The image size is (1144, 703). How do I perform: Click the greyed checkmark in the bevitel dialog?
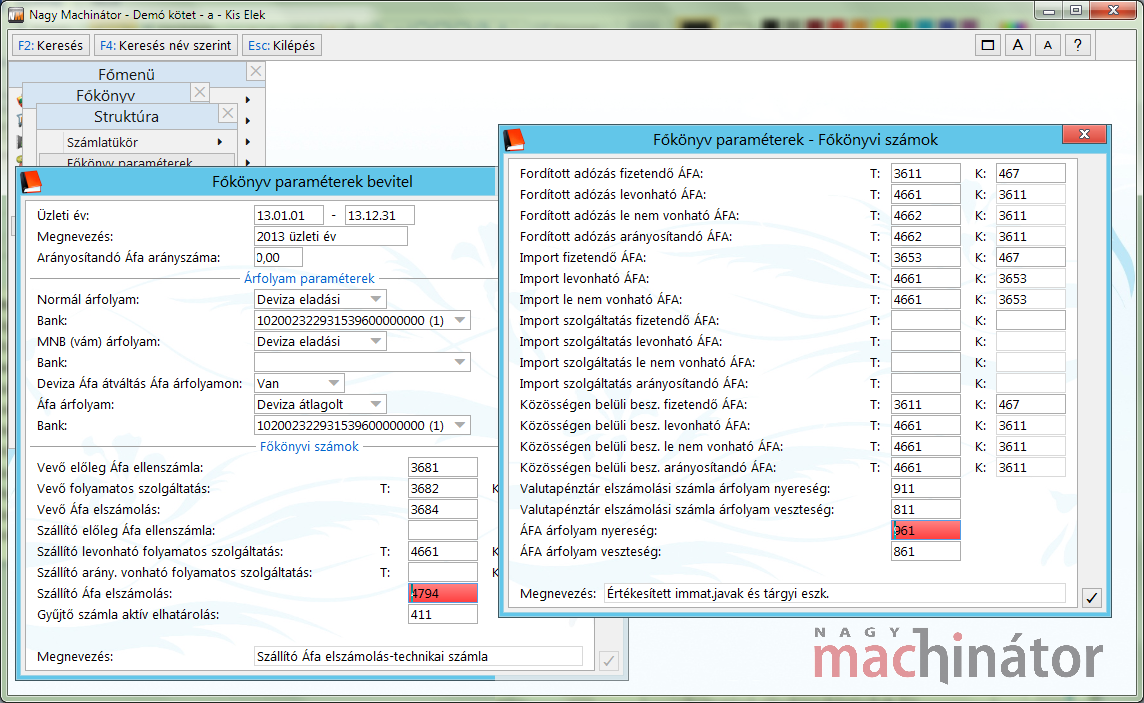pos(608,661)
